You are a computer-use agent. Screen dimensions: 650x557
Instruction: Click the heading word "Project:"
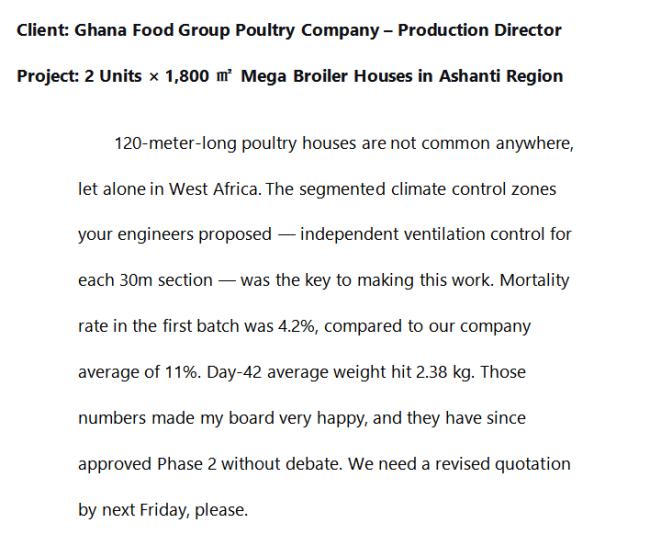click(48, 76)
